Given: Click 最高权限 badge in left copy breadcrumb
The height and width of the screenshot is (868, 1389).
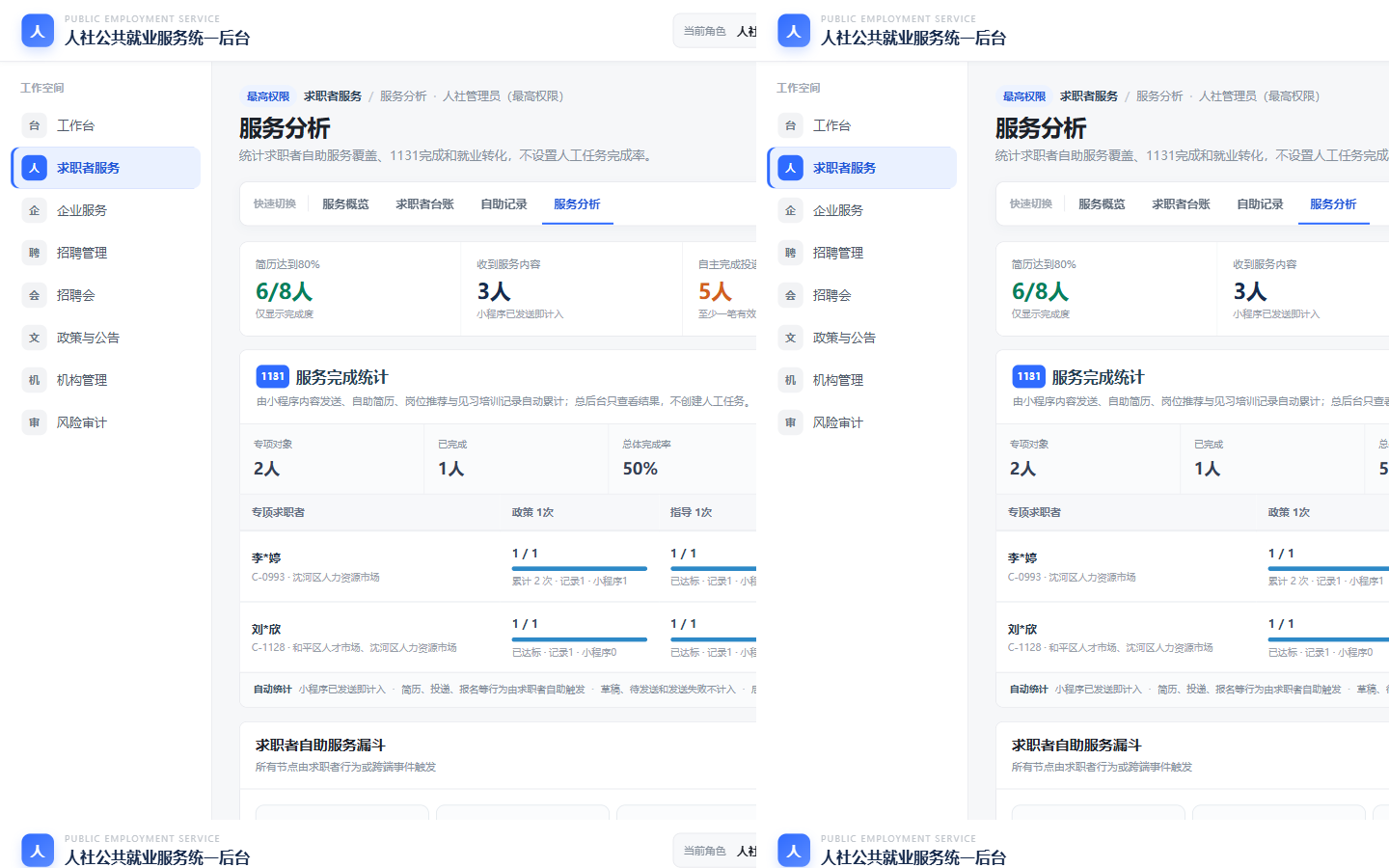Looking at the screenshot, I should (x=268, y=96).
